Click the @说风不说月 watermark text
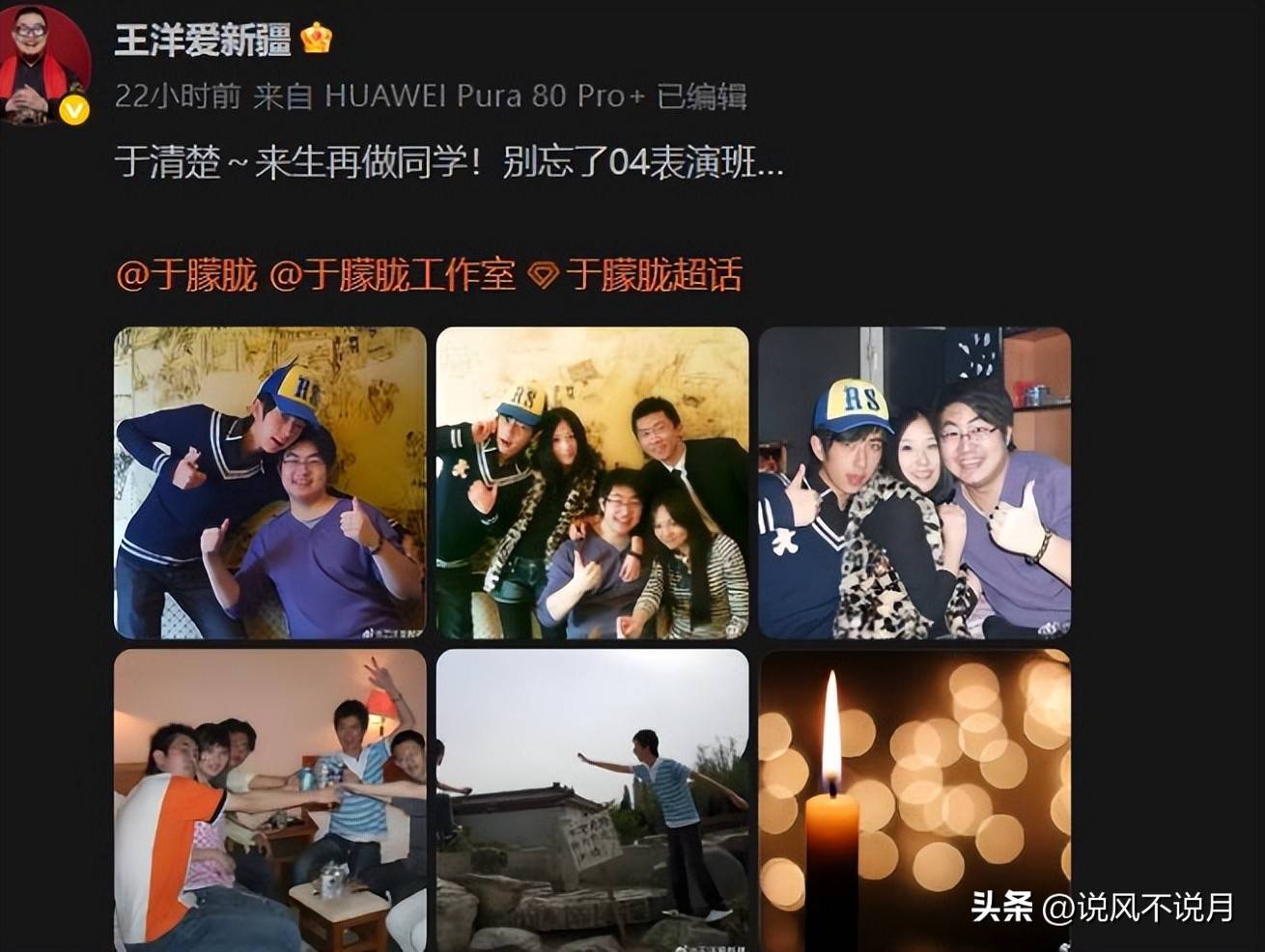This screenshot has height=952, width=1265. click(1138, 908)
